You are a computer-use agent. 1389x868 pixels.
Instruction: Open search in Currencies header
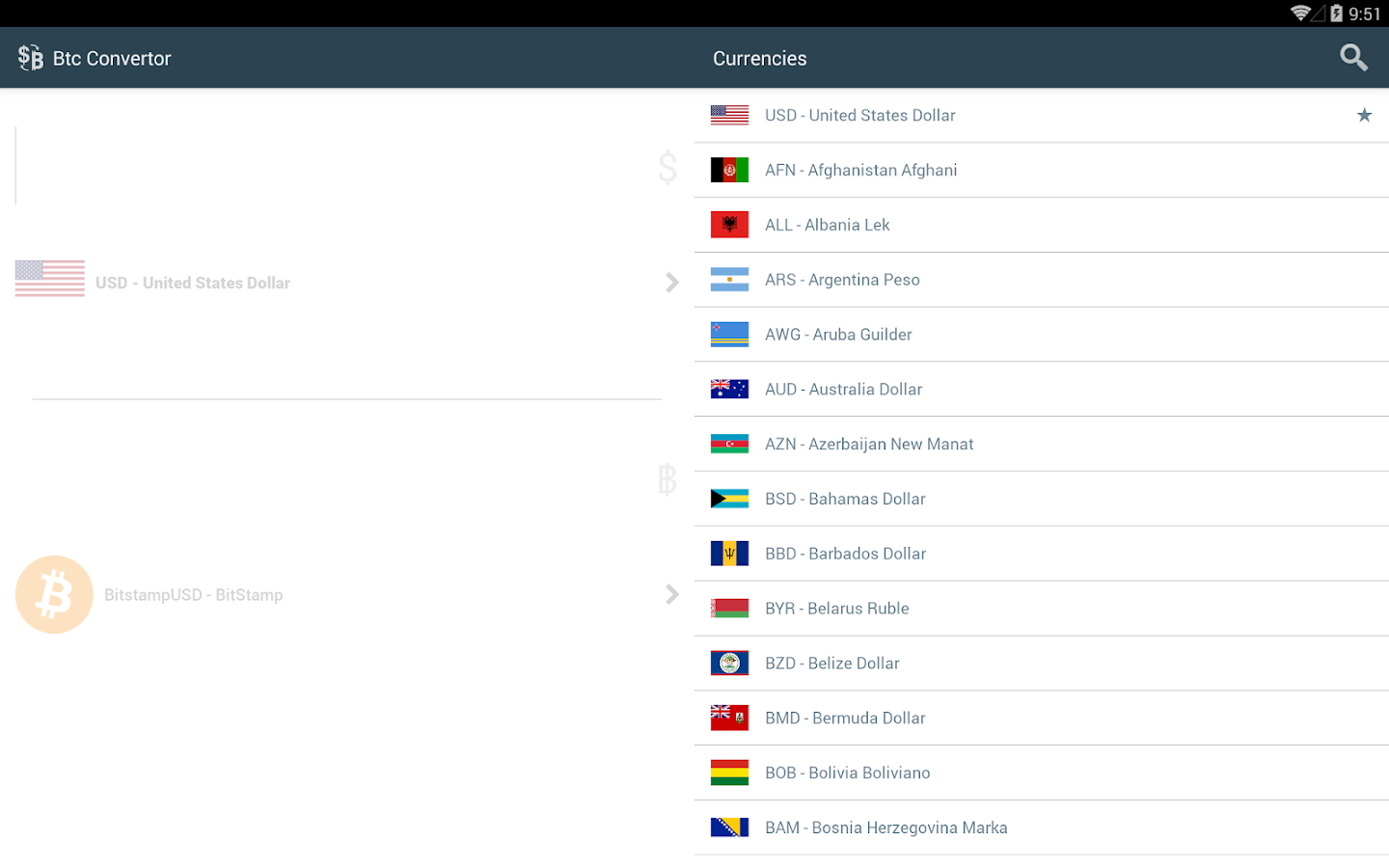[1353, 58]
